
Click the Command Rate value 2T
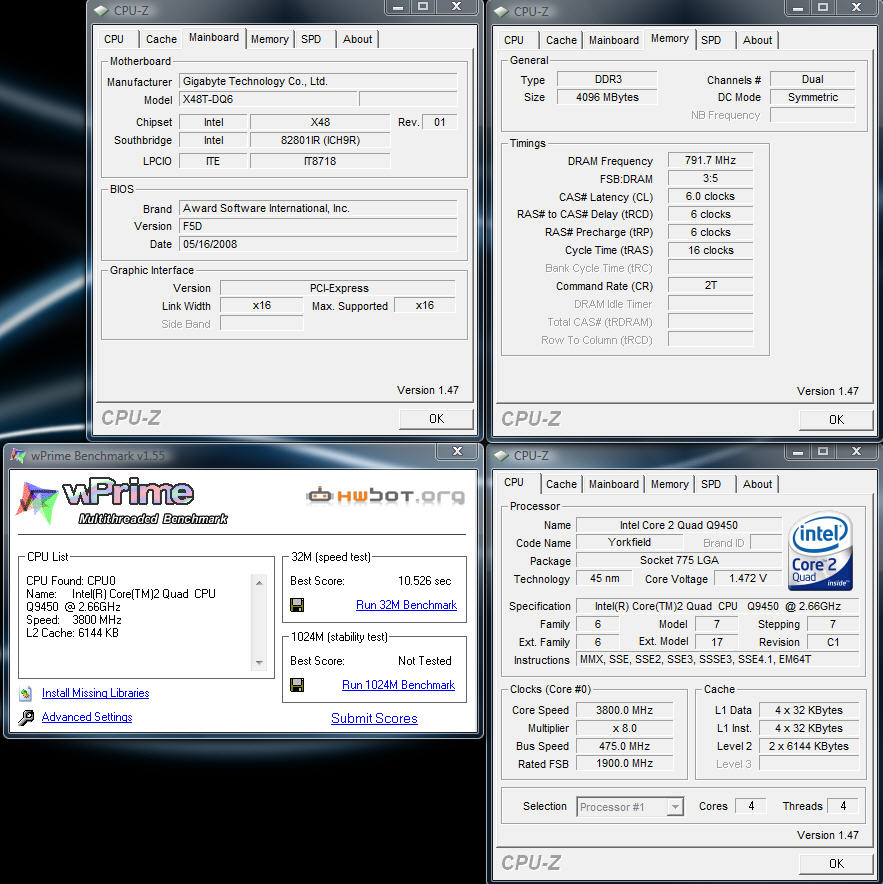click(710, 285)
